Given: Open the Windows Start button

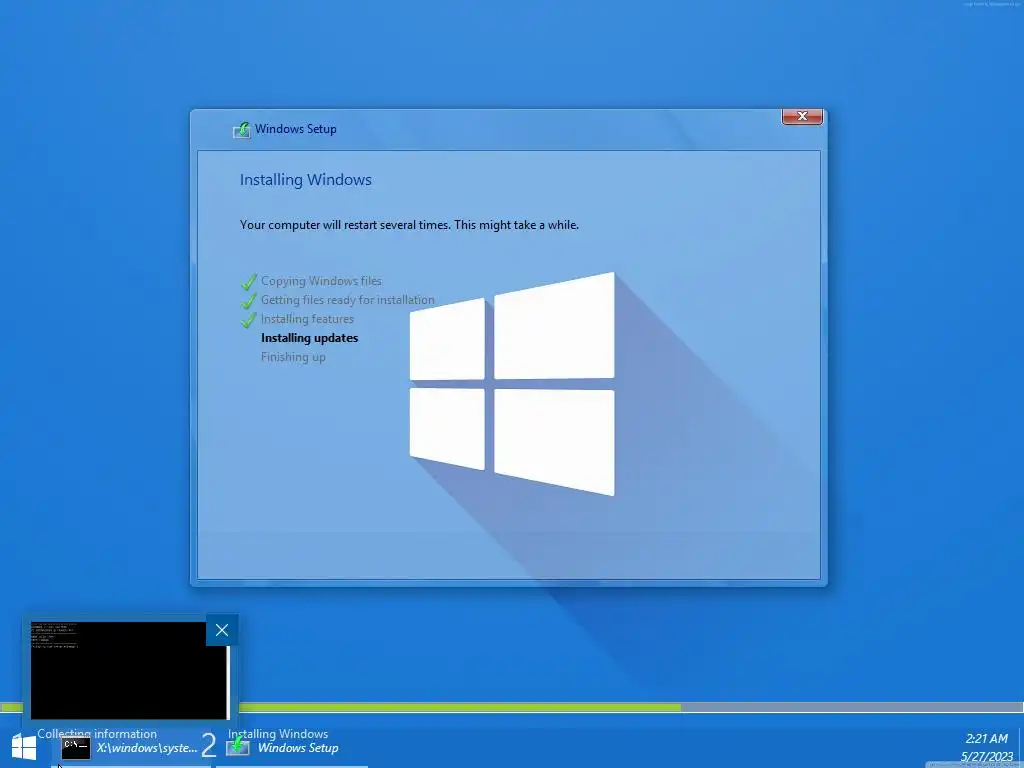Looking at the screenshot, I should pos(24,748).
